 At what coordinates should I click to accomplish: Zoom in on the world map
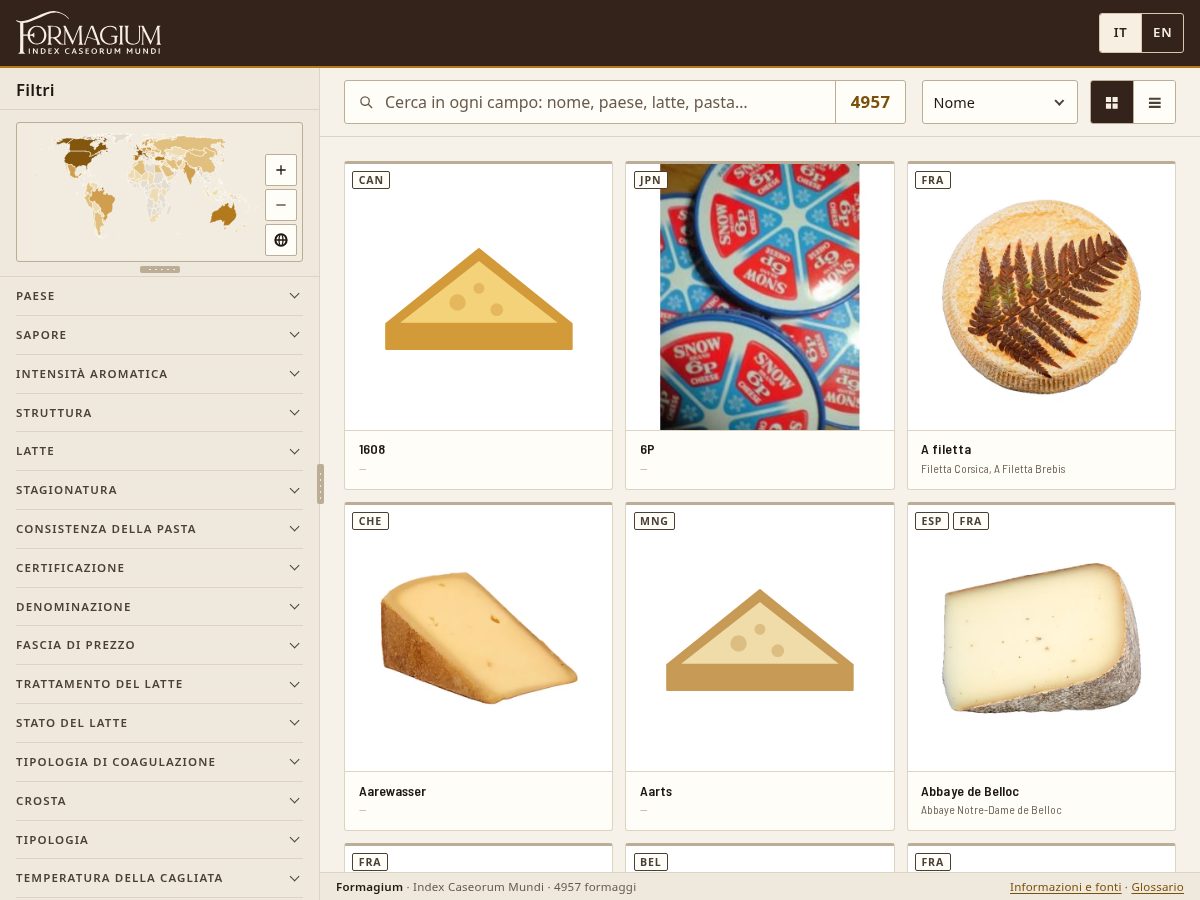[281, 170]
